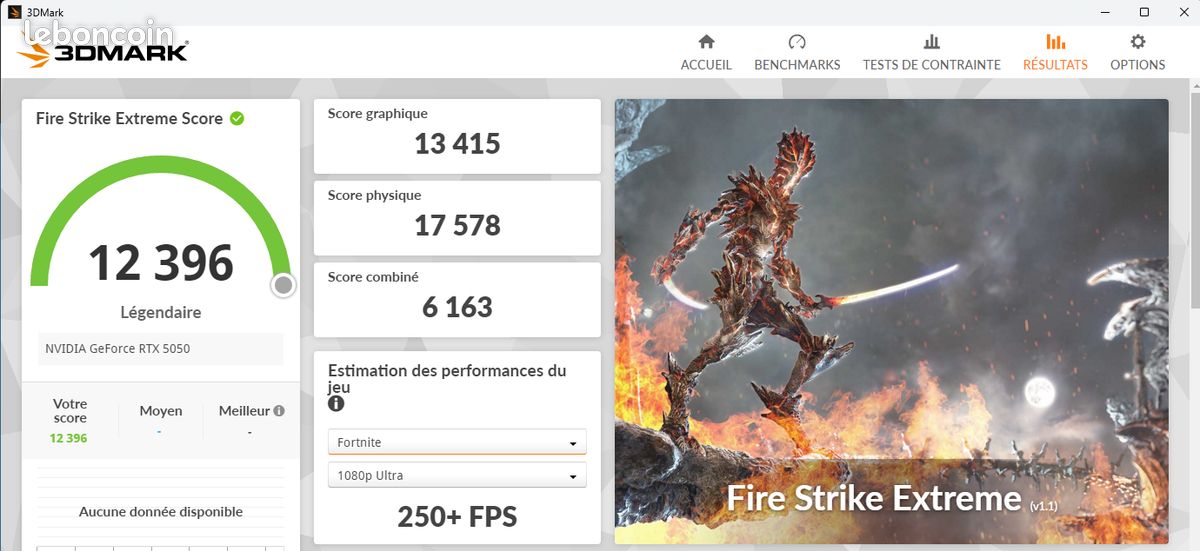Click info icon under Estimation des performances
Image resolution: width=1200 pixels, height=551 pixels.
[x=336, y=404]
